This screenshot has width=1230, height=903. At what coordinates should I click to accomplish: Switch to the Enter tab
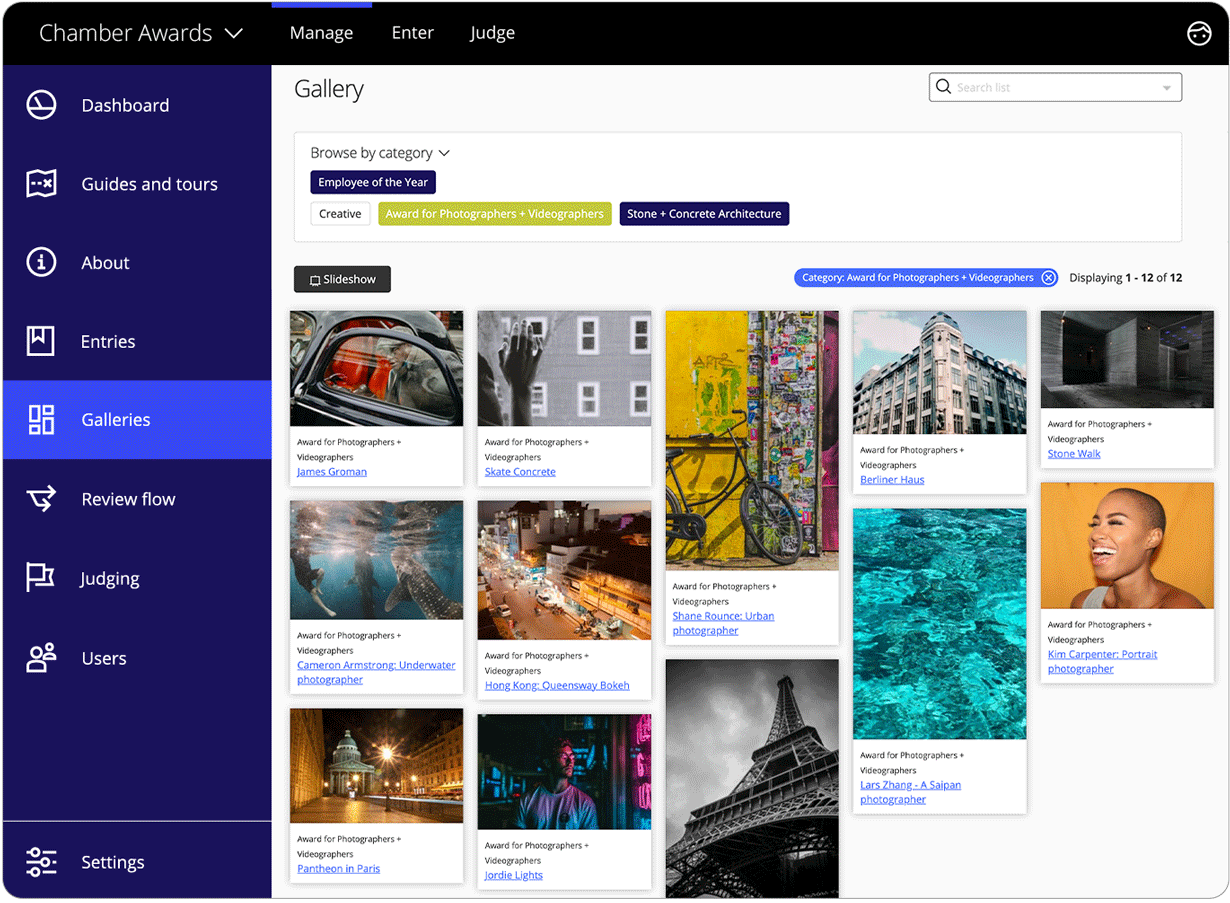[x=413, y=32]
